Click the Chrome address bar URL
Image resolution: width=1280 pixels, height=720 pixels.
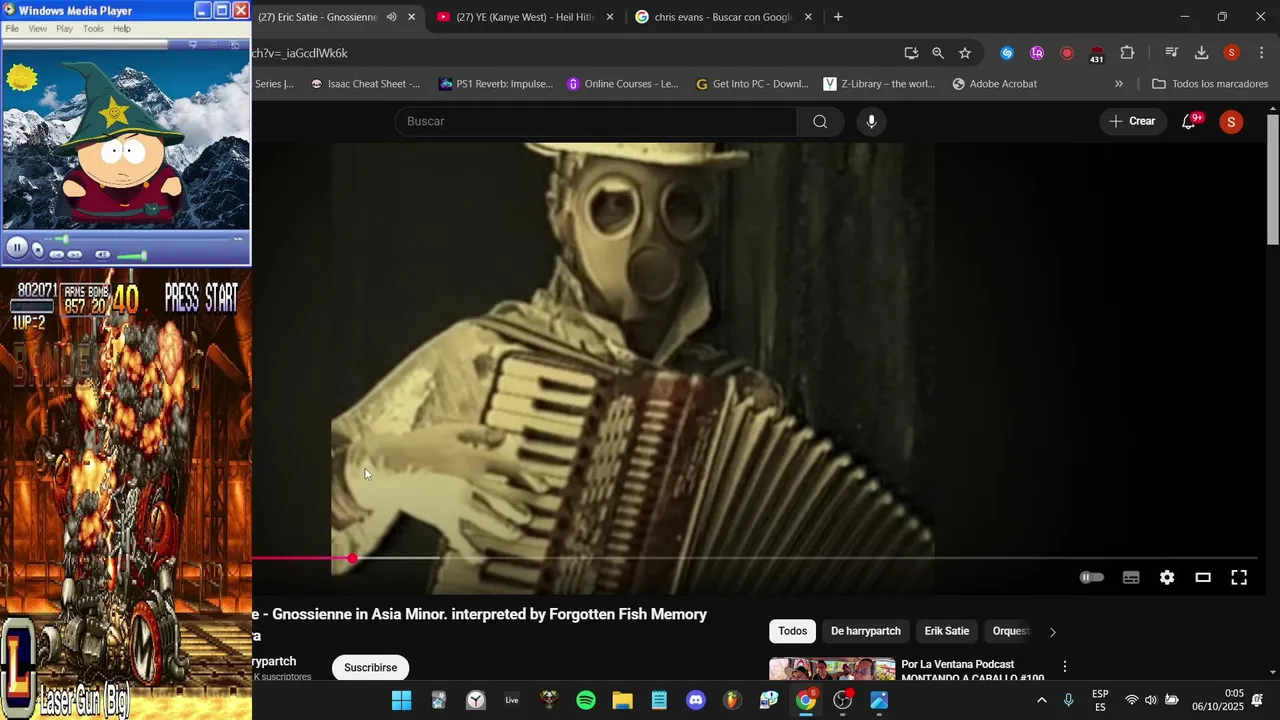[x=300, y=53]
